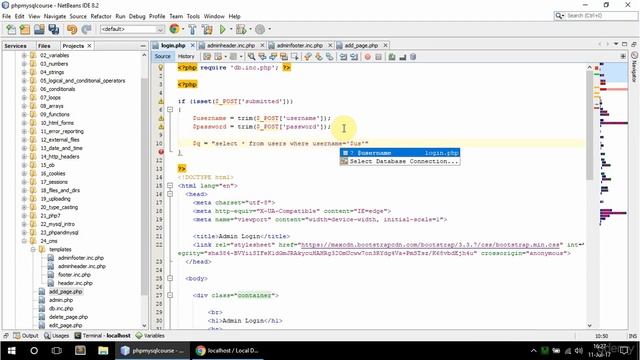Choose Select Database Connection... suggestion

point(400,161)
